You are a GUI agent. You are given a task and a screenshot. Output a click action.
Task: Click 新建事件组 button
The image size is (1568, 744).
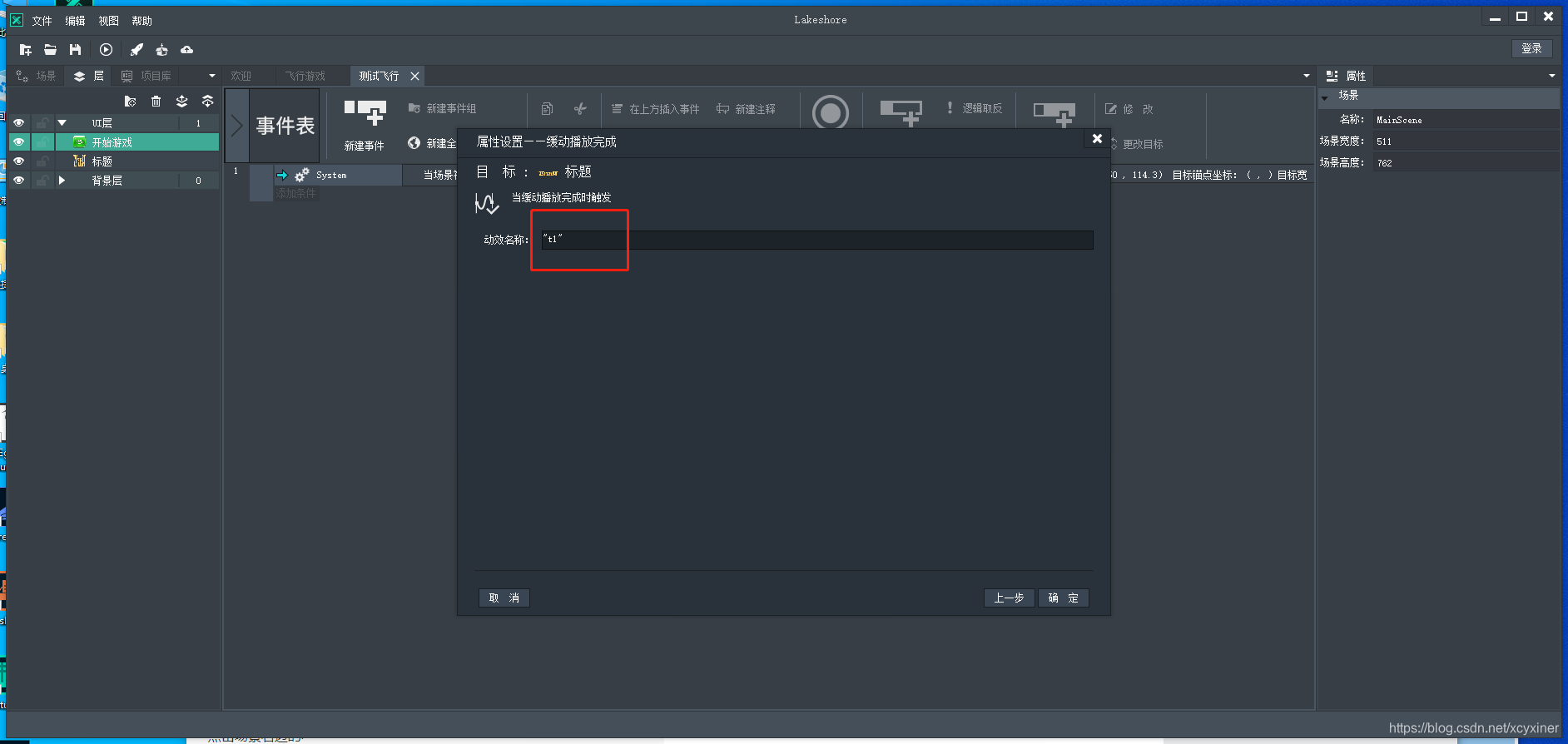pyautogui.click(x=442, y=109)
